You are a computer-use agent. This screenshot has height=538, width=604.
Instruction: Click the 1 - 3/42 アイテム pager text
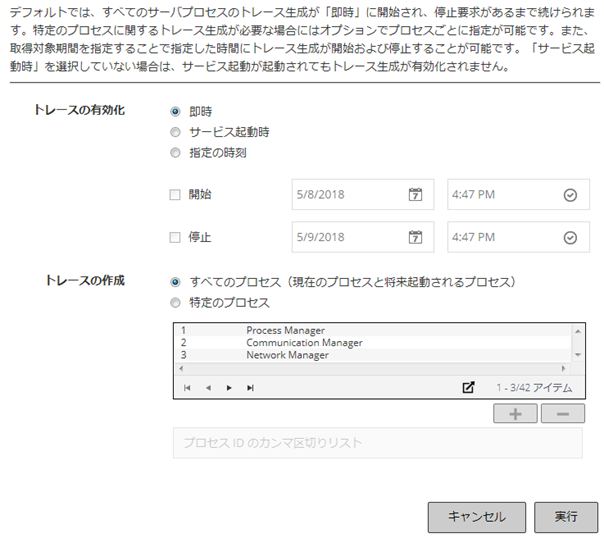[534, 388]
